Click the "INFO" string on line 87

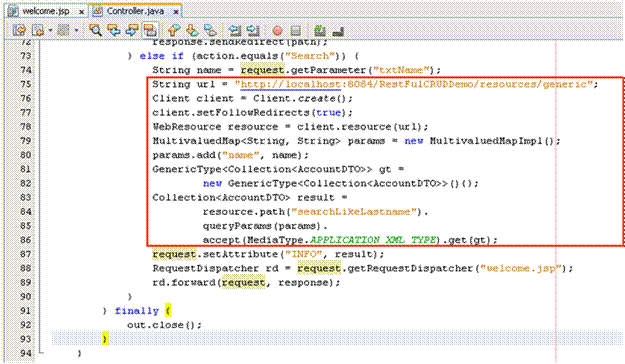[x=303, y=254]
